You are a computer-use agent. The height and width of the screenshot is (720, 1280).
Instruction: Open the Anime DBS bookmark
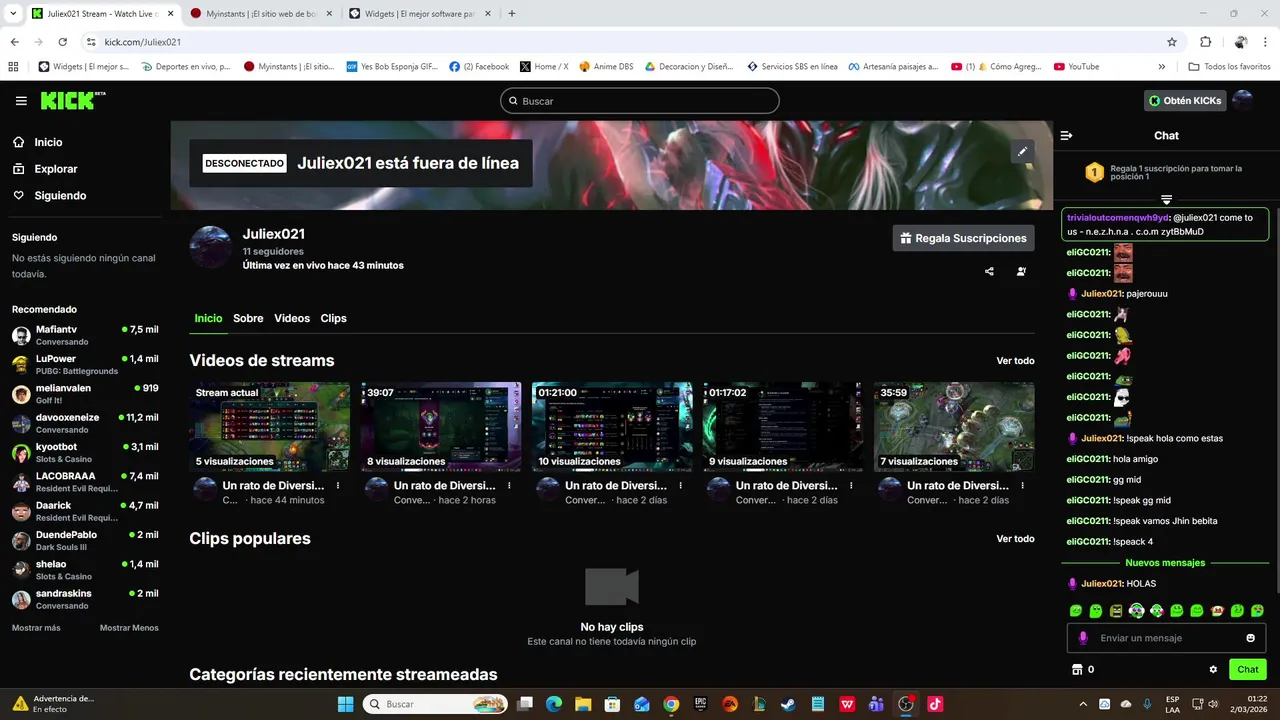point(606,67)
